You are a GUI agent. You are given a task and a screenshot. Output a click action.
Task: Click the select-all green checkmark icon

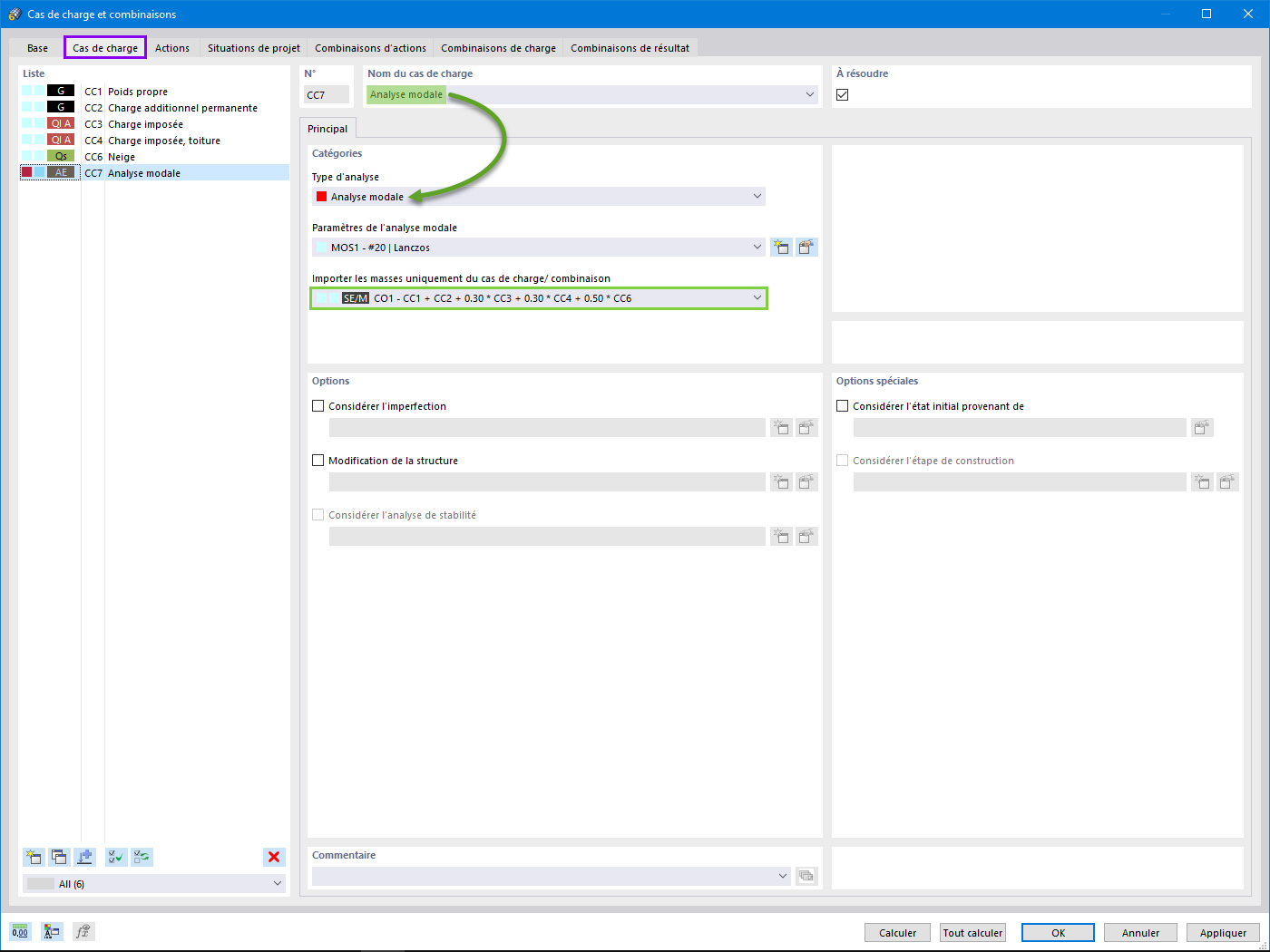[x=116, y=857]
